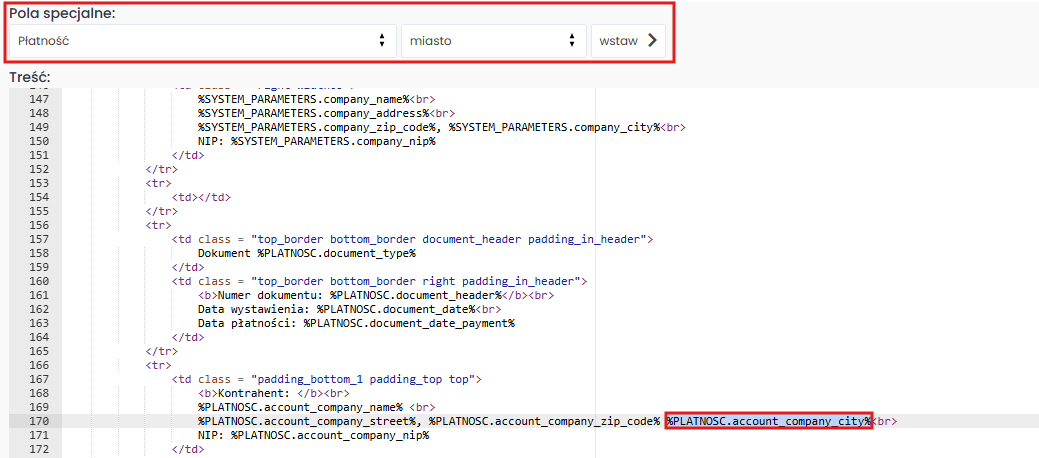Click the highlighted %PLATNOSC.account_company_city% text
Image resolution: width=1039 pixels, height=458 pixels.
[x=769, y=422]
